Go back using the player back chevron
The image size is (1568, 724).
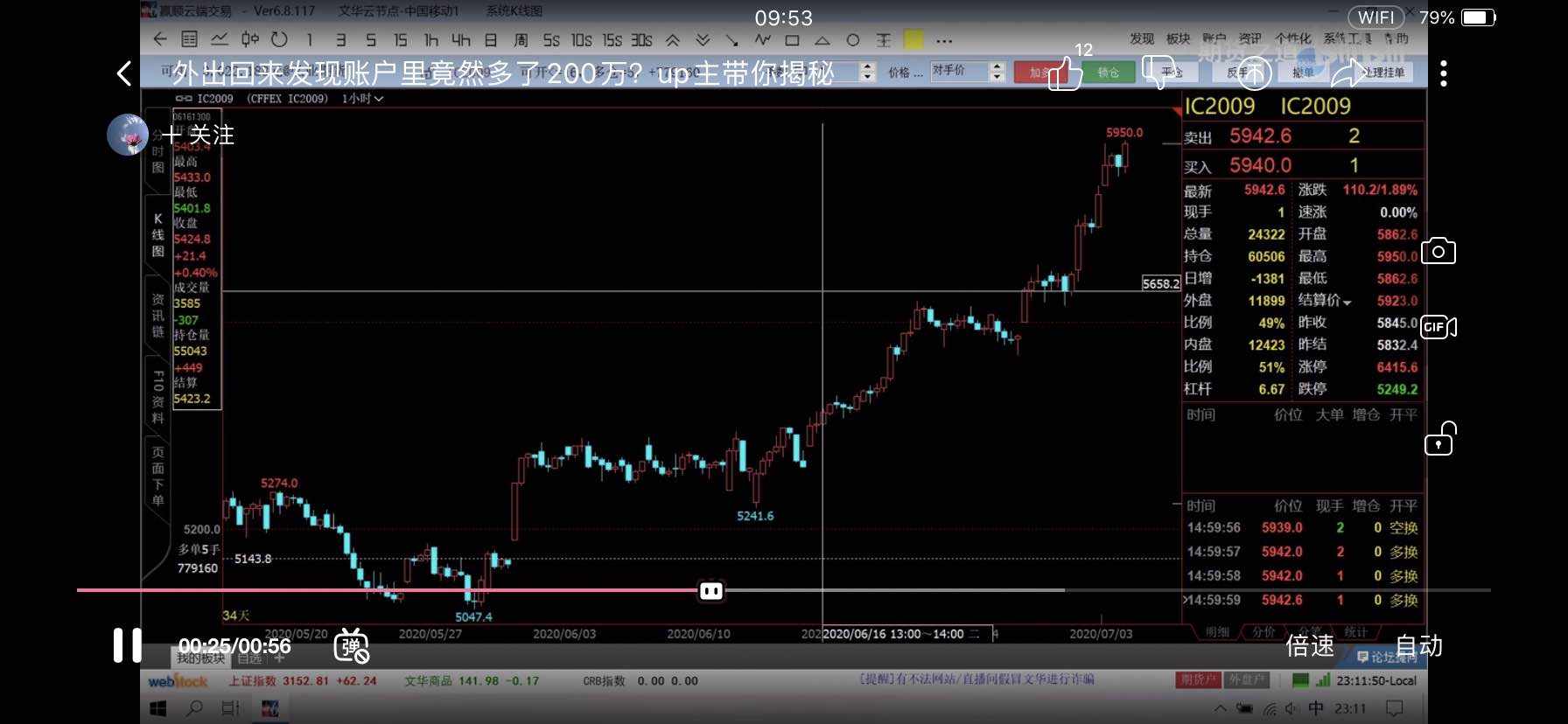[124, 73]
